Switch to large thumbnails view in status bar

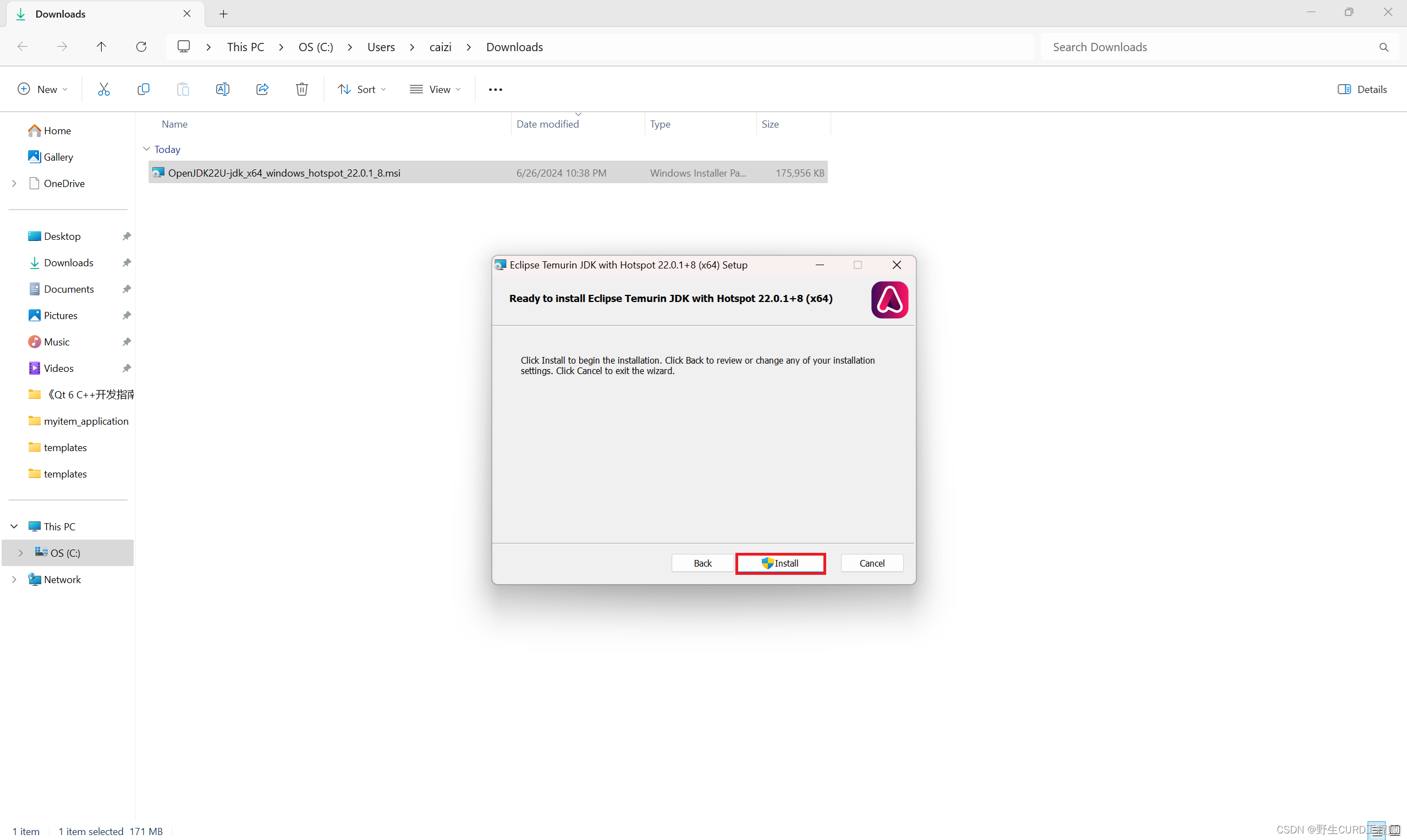pos(1394,831)
